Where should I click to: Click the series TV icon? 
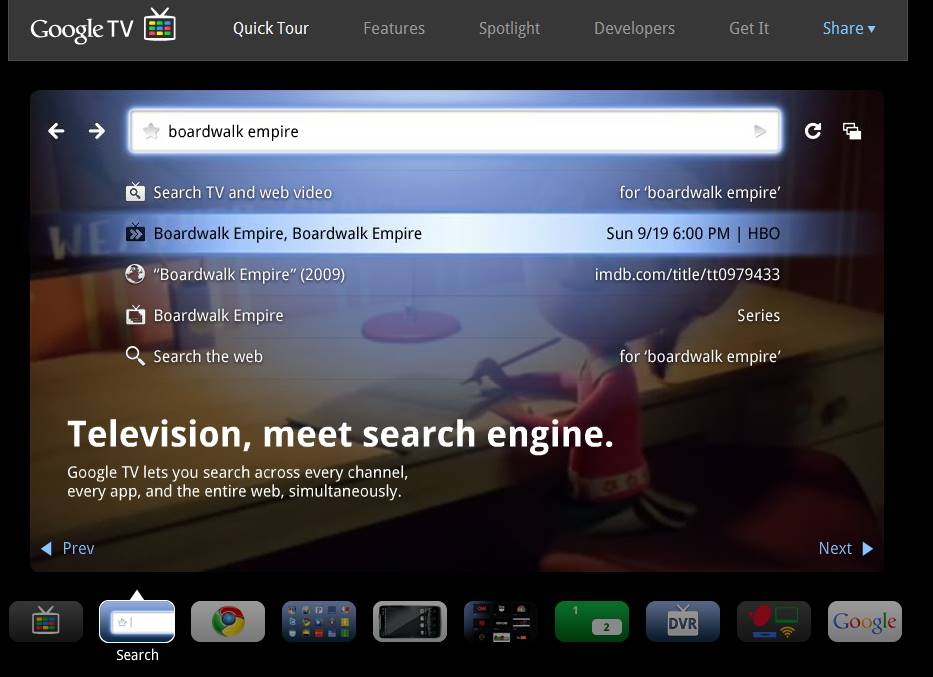(135, 315)
